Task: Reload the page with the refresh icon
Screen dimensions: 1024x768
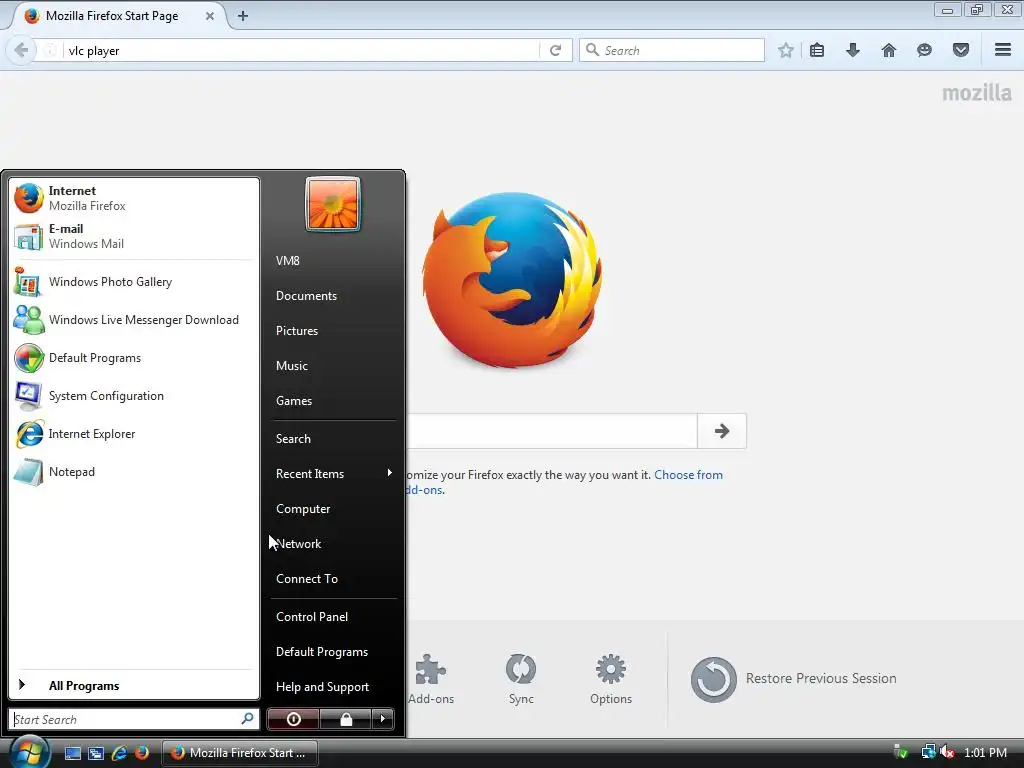Action: [555, 50]
